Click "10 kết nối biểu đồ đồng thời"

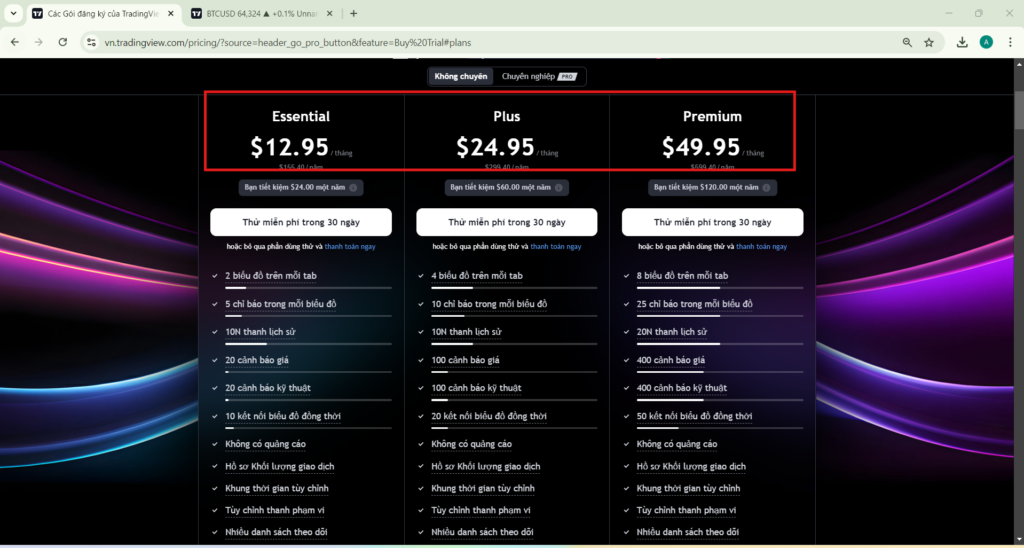283,416
